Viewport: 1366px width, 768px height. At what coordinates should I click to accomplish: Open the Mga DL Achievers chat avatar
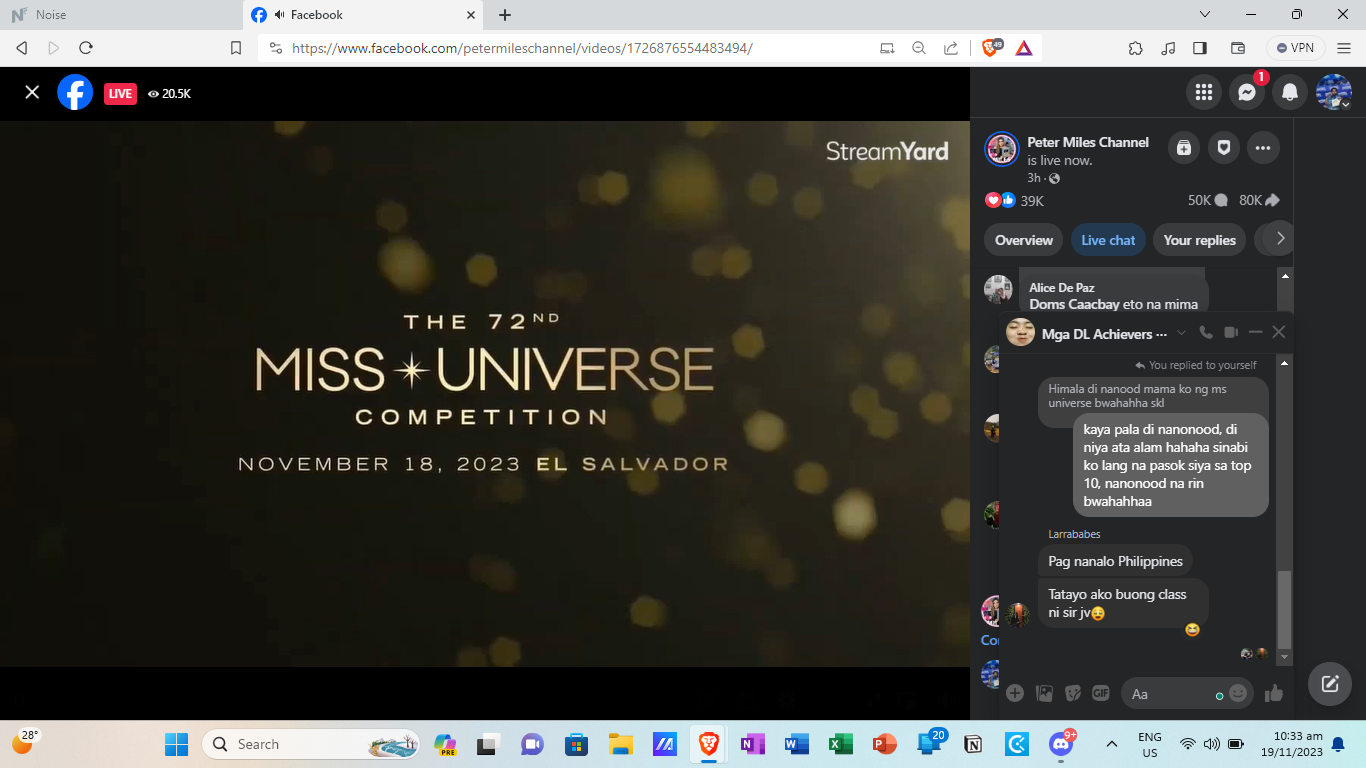(x=1020, y=332)
